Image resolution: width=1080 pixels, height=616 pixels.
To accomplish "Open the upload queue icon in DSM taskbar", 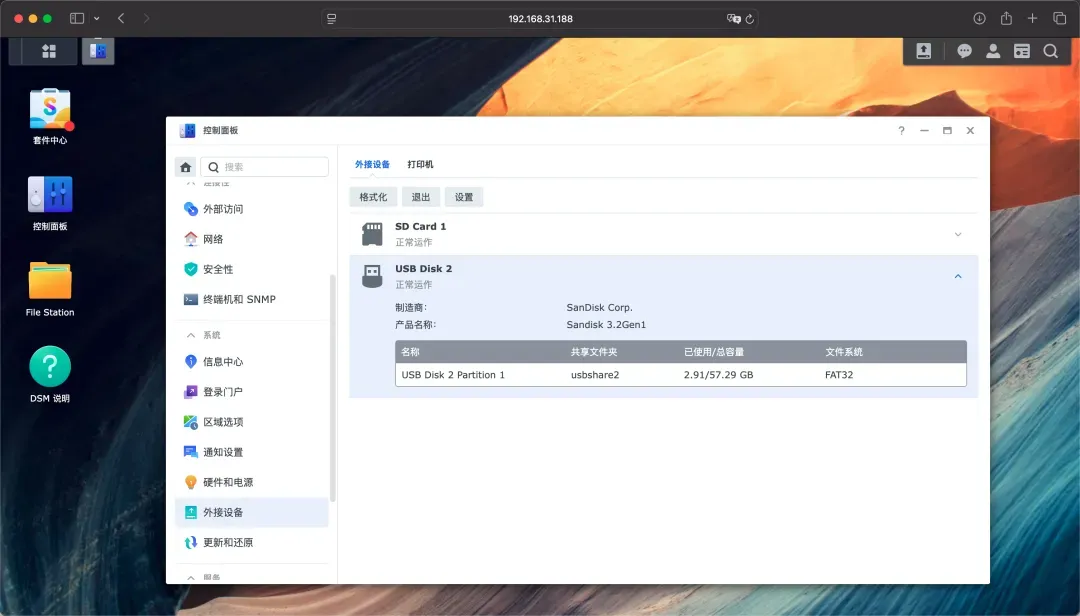I will pos(923,51).
